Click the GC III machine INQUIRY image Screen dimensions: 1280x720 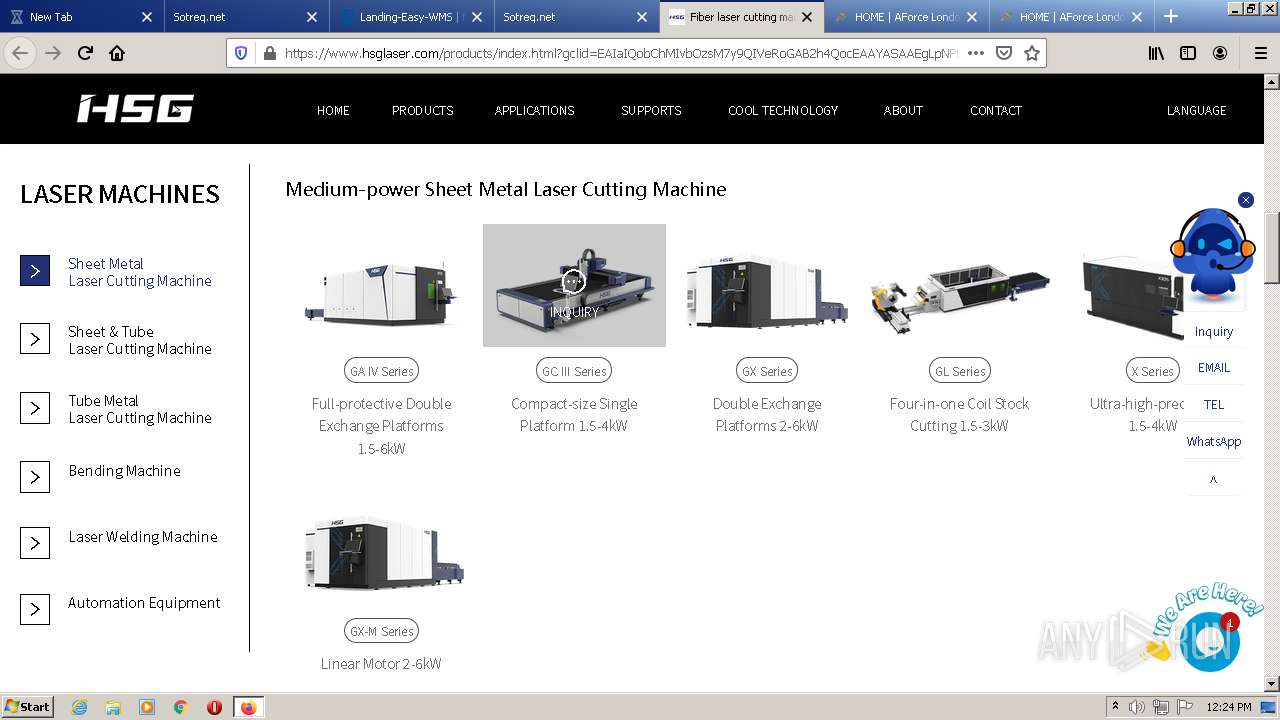pyautogui.click(x=574, y=285)
